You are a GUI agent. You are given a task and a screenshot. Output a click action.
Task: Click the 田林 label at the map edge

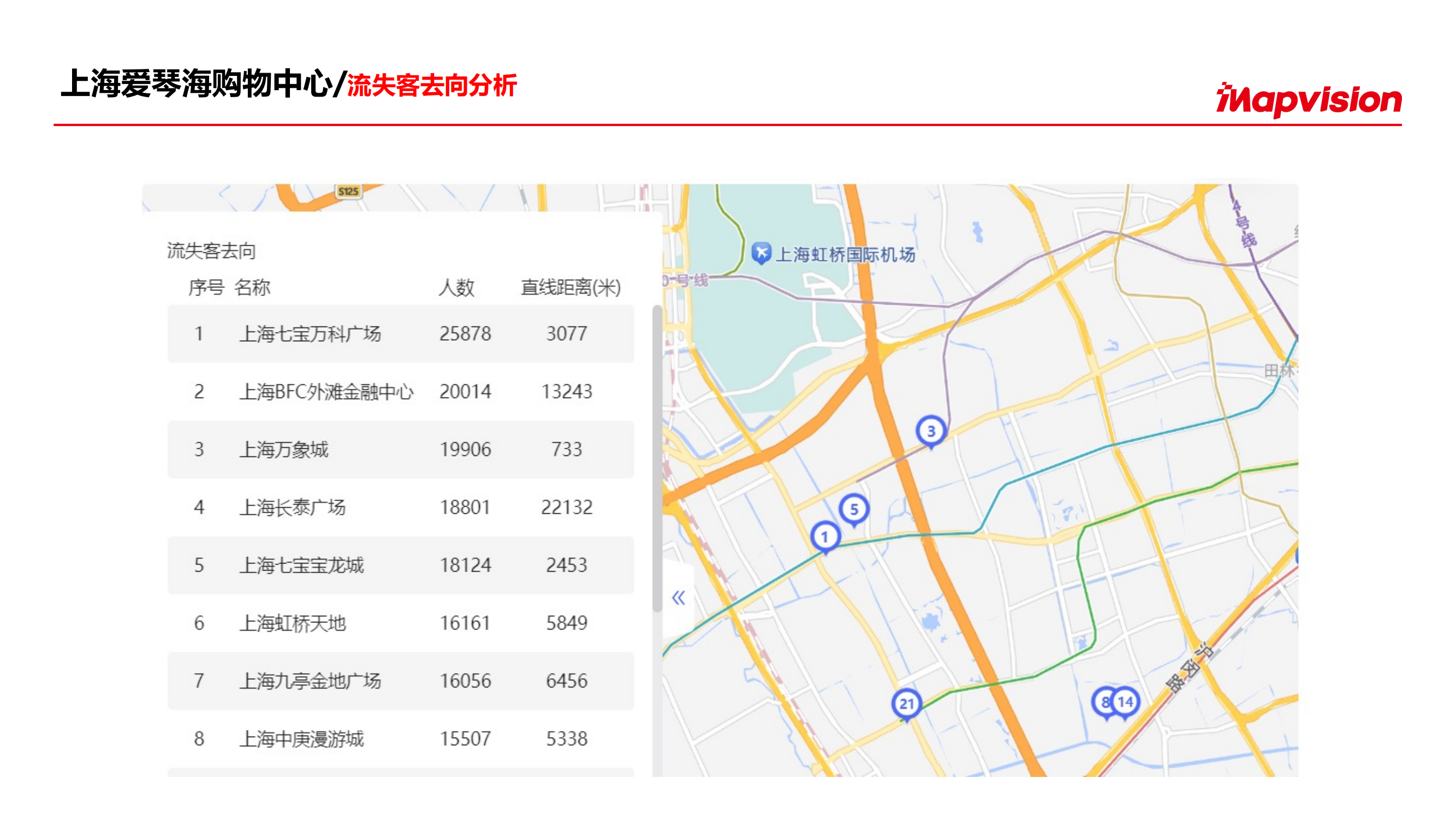pos(1280,371)
